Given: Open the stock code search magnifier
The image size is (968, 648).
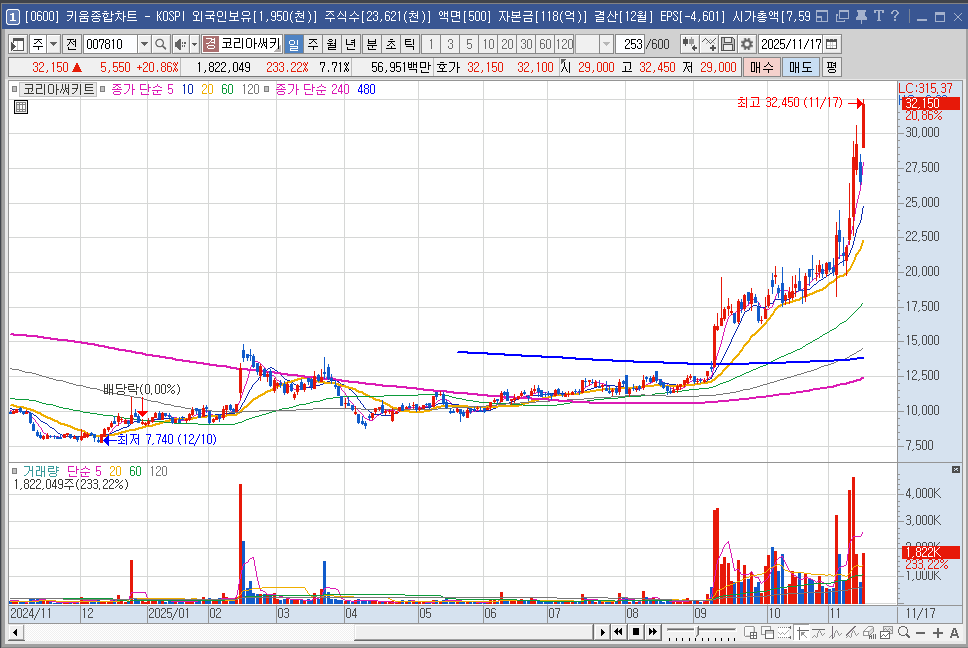Looking at the screenshot, I should tap(161, 44).
